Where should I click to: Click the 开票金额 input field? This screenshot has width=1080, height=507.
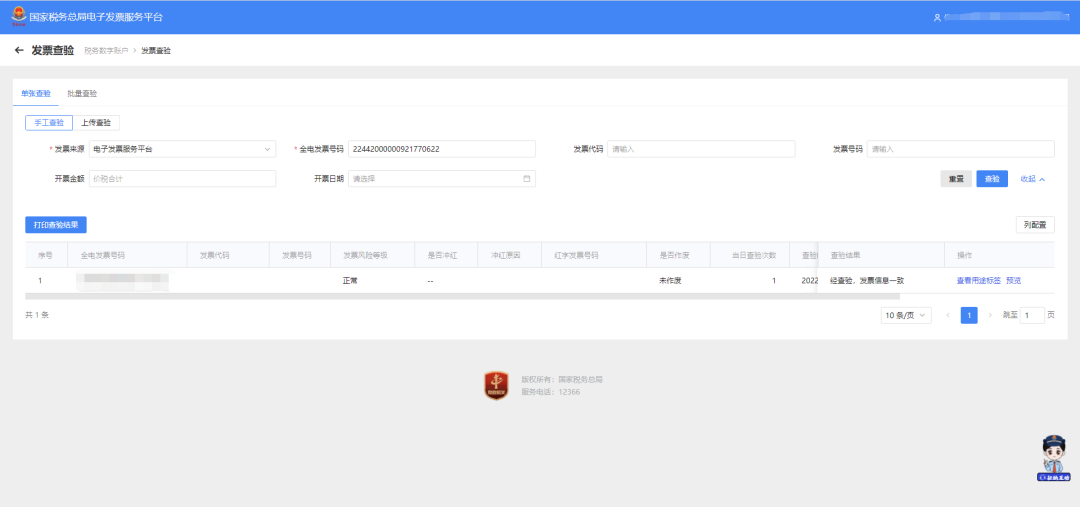pos(181,179)
